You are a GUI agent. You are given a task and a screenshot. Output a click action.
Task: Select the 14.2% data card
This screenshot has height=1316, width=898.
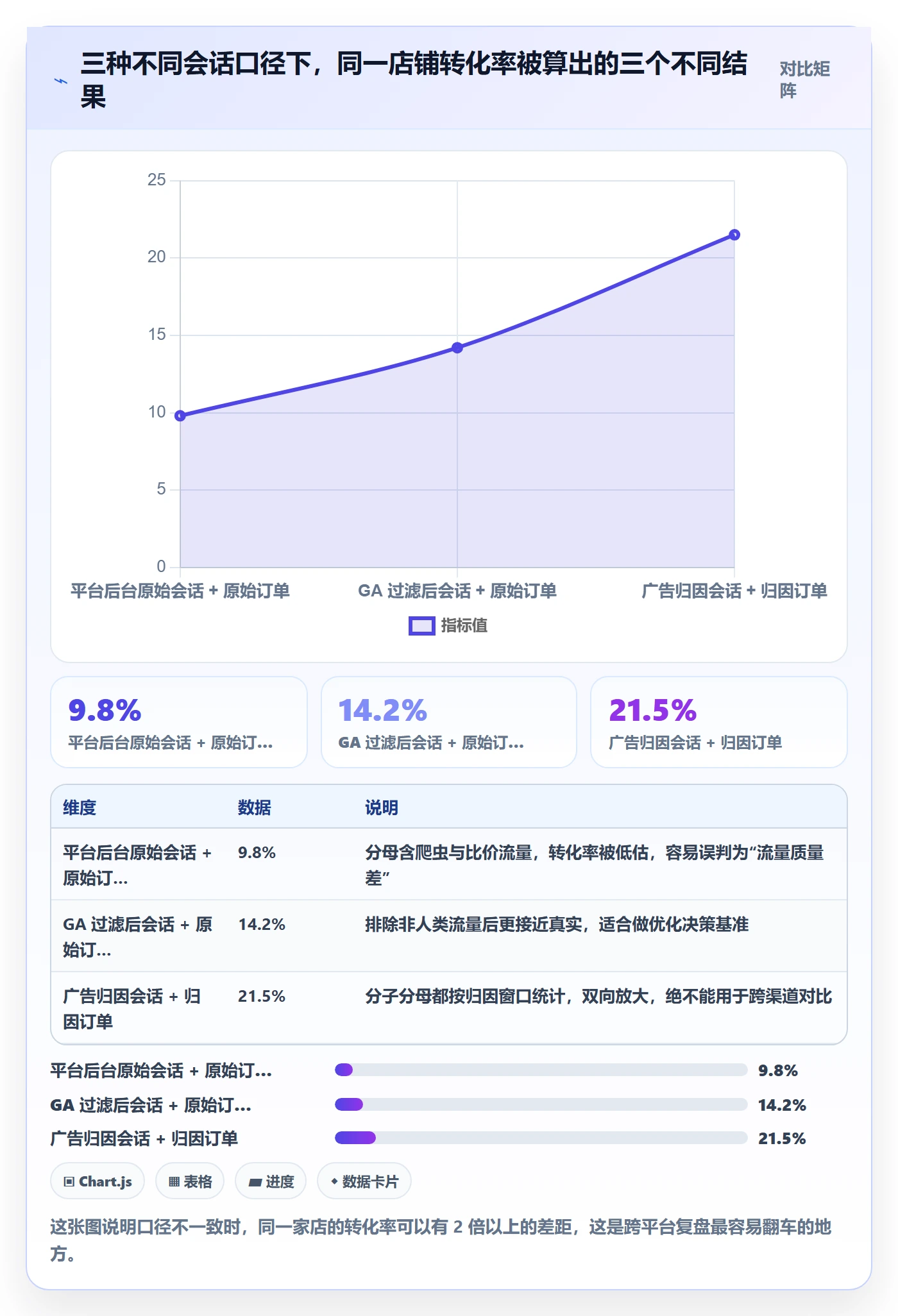[x=449, y=722]
